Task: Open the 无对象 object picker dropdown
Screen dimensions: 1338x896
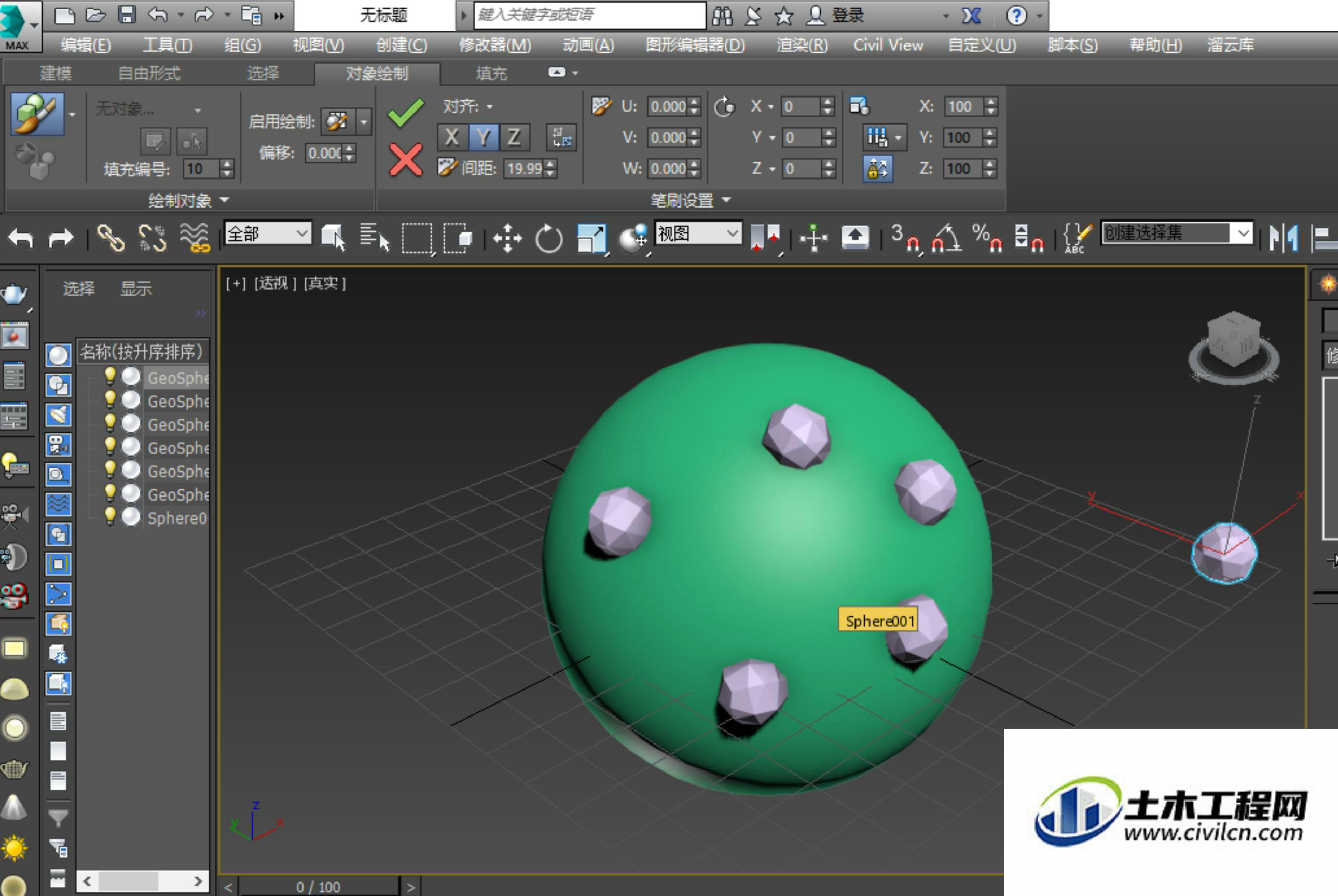Action: click(x=198, y=109)
